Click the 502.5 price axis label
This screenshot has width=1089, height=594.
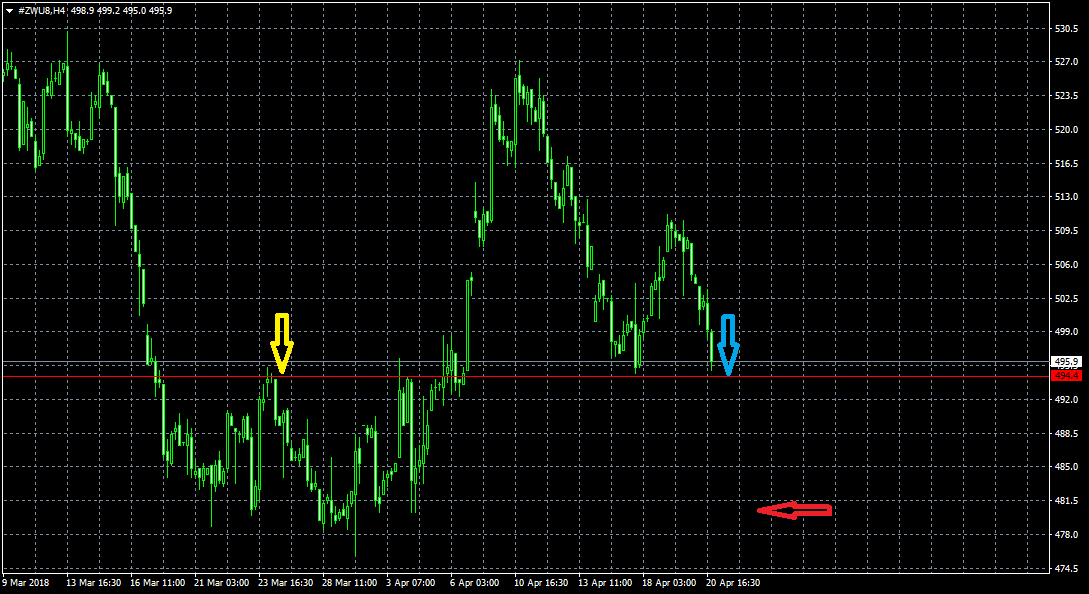[x=1066, y=298]
